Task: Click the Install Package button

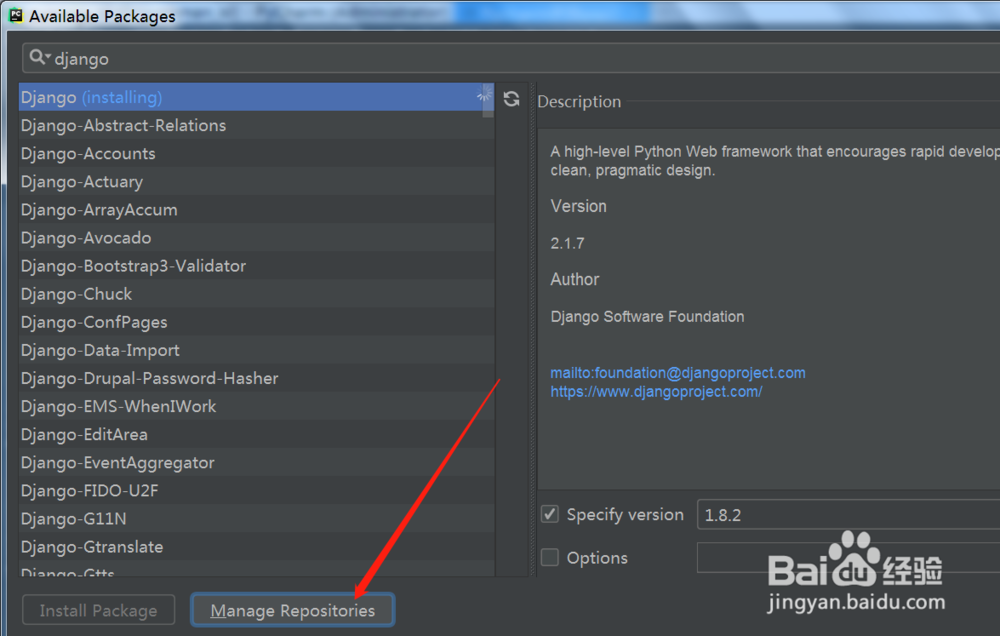Action: click(98, 610)
